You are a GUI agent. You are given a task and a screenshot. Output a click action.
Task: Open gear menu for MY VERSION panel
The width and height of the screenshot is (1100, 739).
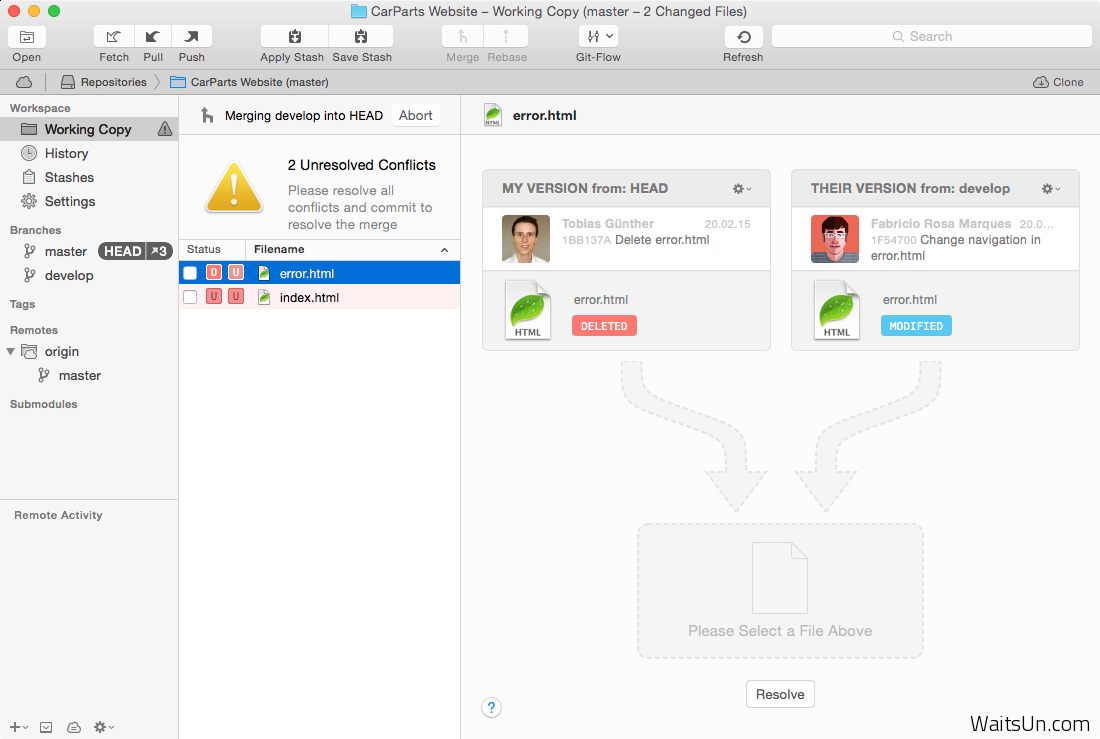(742, 189)
